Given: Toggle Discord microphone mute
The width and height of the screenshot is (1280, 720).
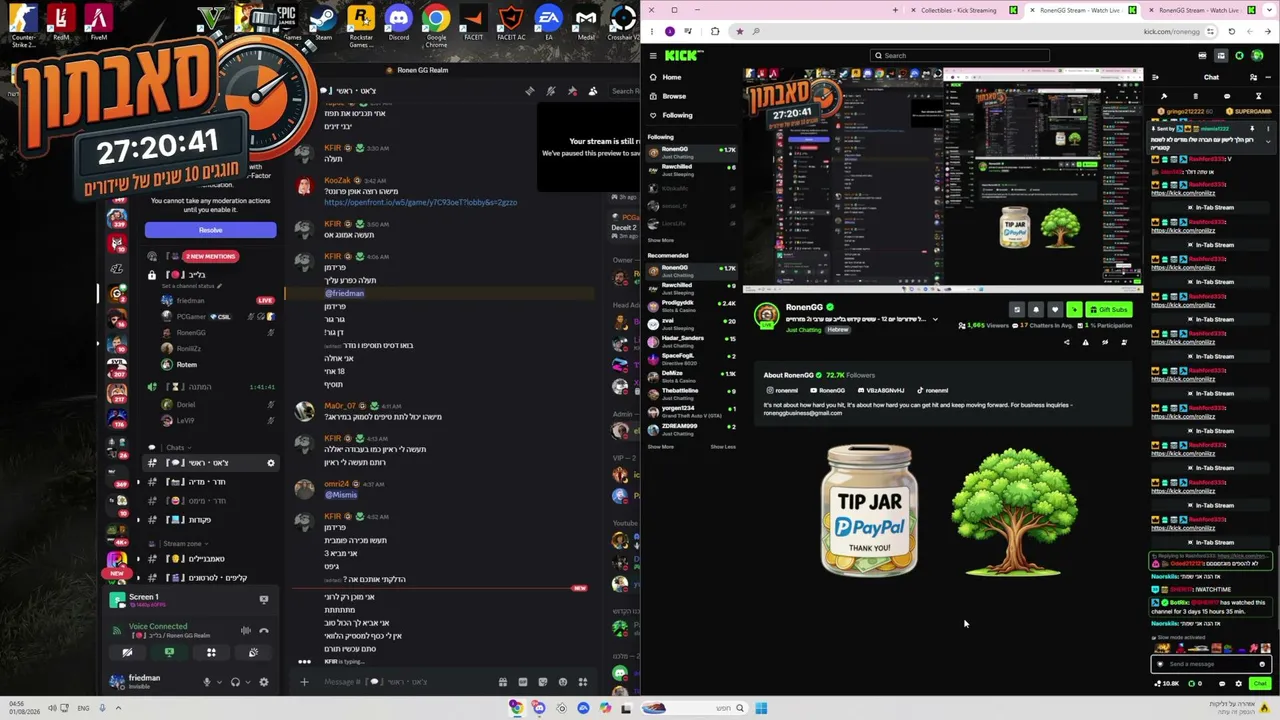Looking at the screenshot, I should [207, 682].
